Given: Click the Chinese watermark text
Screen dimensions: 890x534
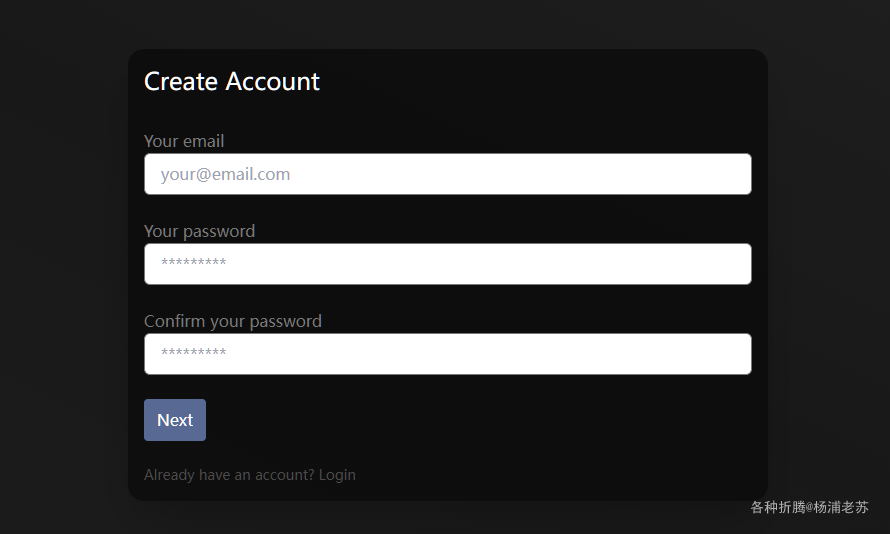Looking at the screenshot, I should click(809, 507).
